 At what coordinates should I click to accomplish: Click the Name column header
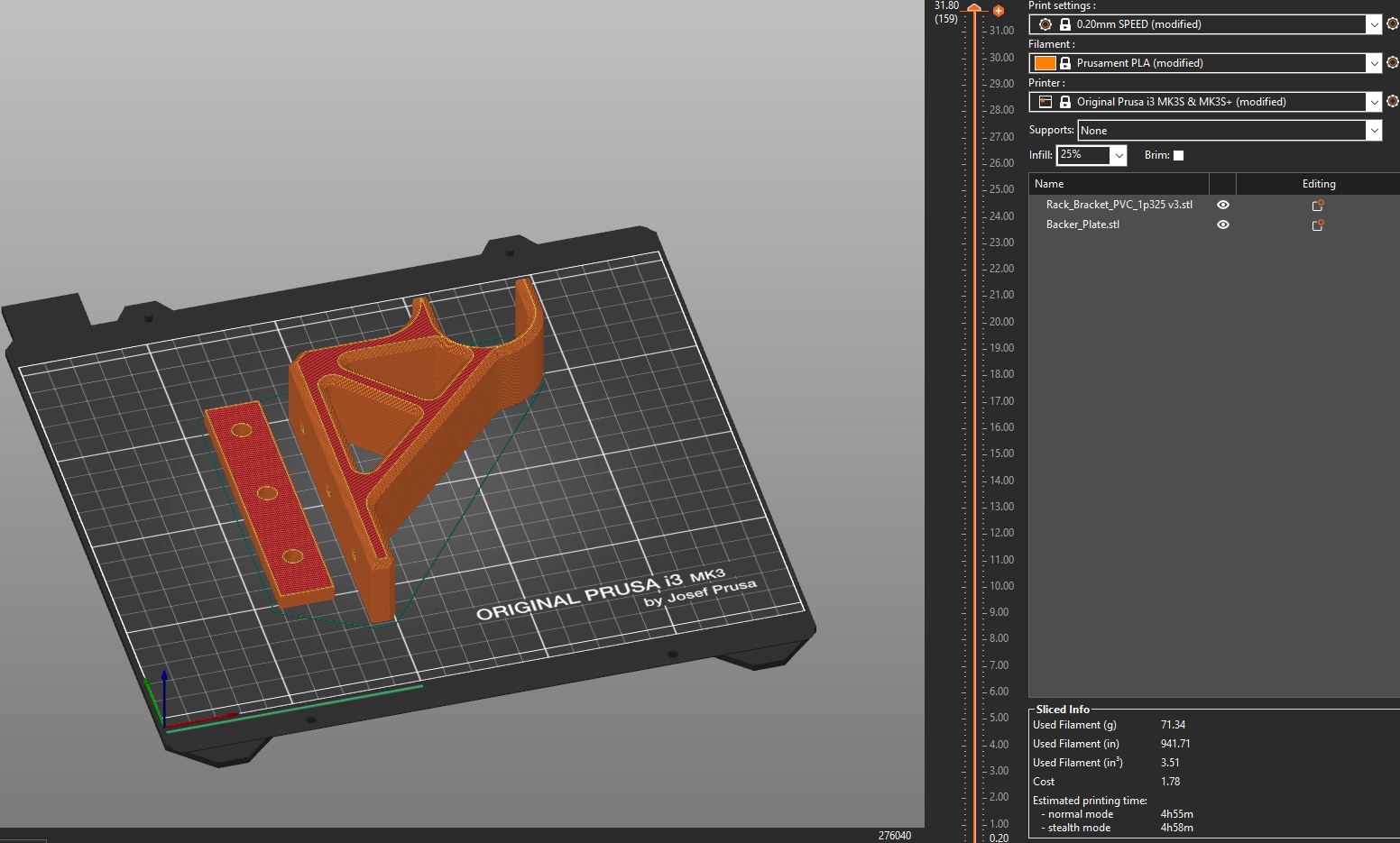coord(1119,184)
